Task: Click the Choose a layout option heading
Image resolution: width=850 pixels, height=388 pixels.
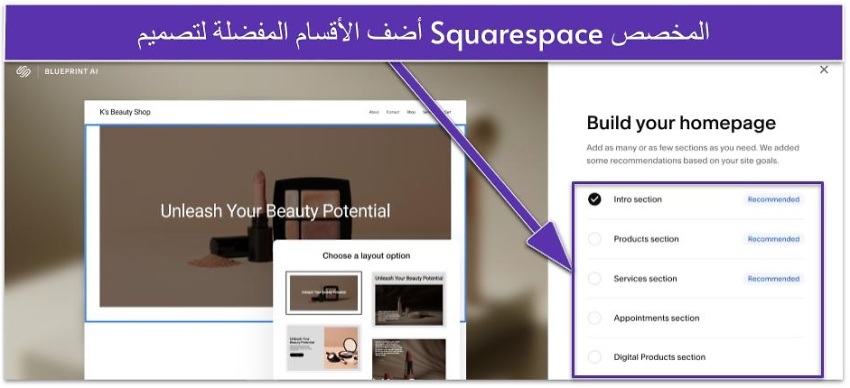Action: click(x=366, y=255)
